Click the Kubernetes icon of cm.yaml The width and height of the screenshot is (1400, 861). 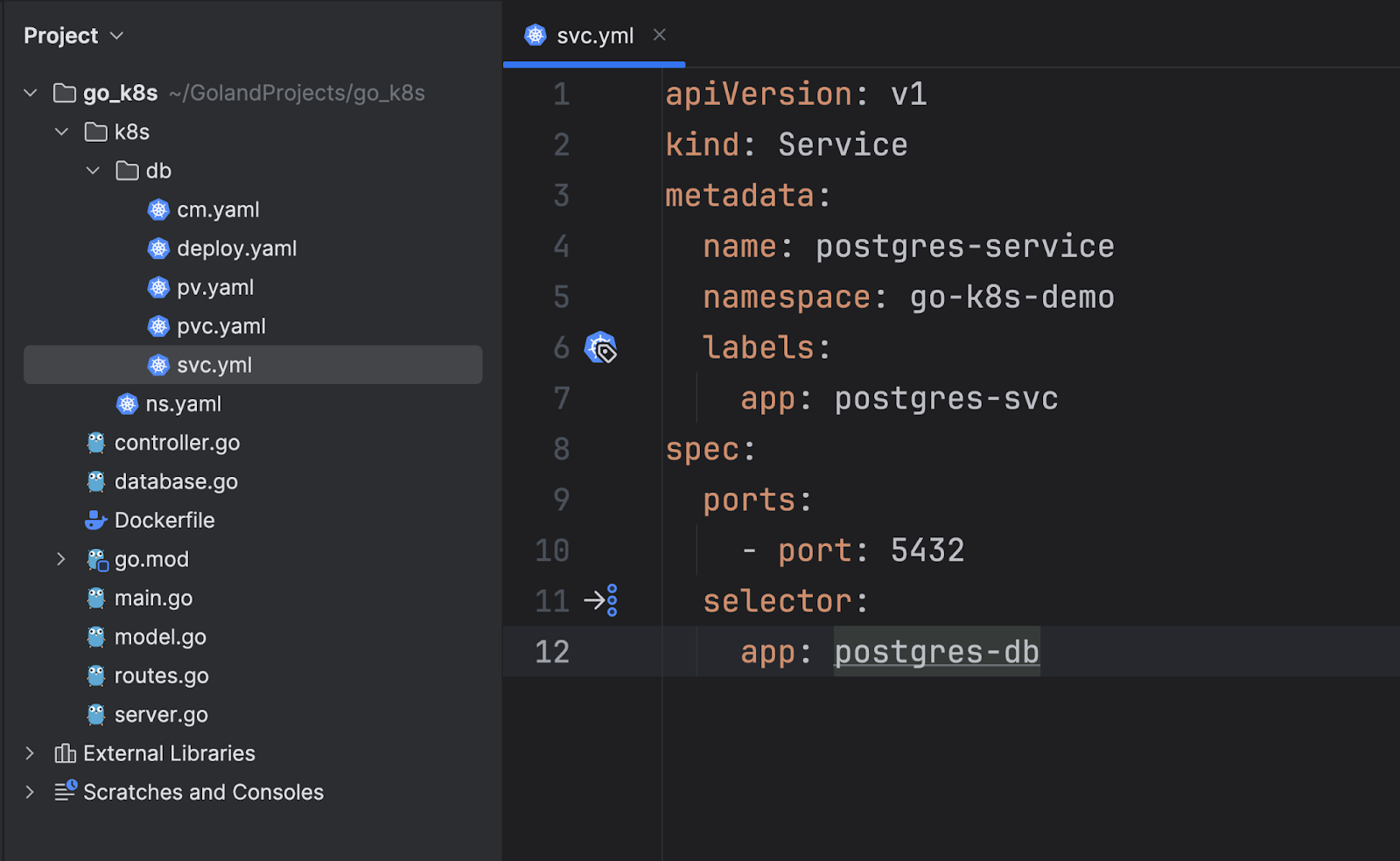pyautogui.click(x=158, y=210)
